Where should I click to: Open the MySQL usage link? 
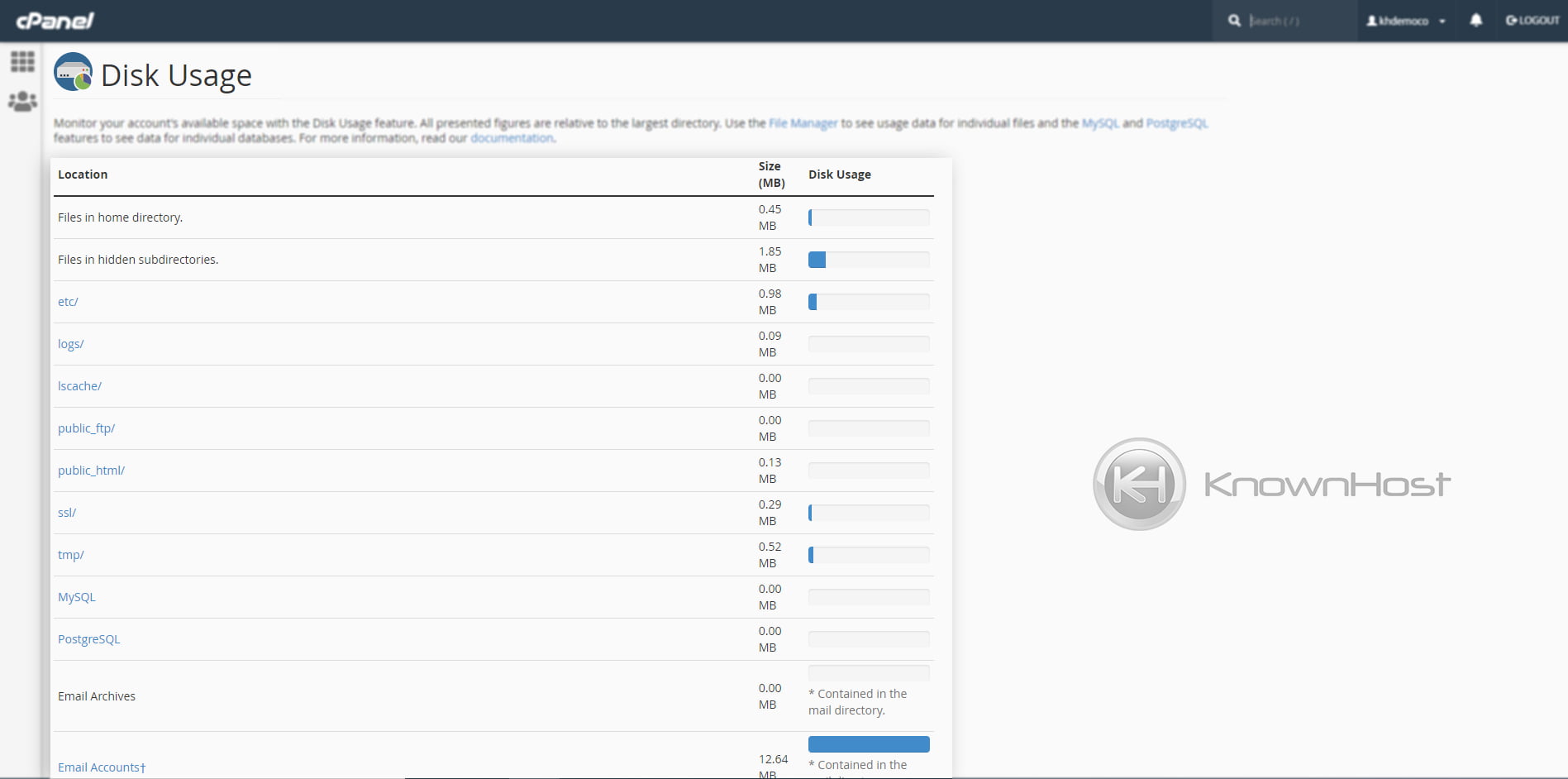[x=77, y=596]
